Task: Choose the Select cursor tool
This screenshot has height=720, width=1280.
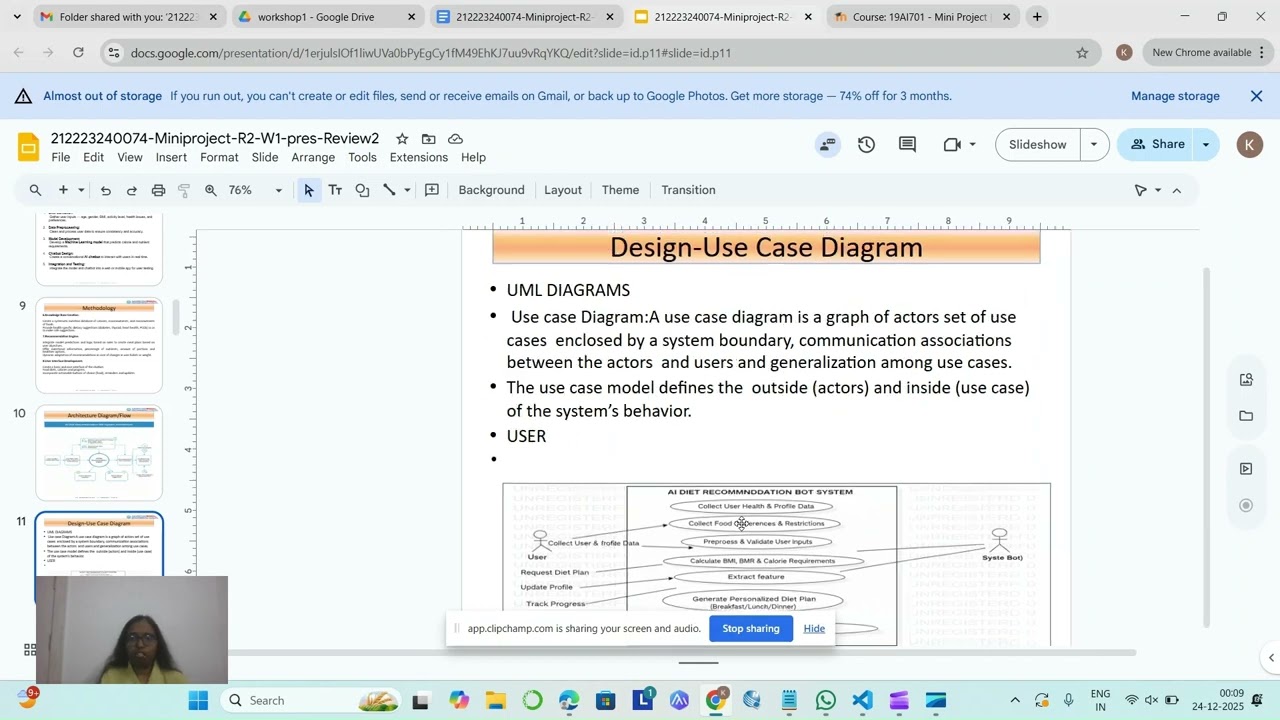Action: 309,190
